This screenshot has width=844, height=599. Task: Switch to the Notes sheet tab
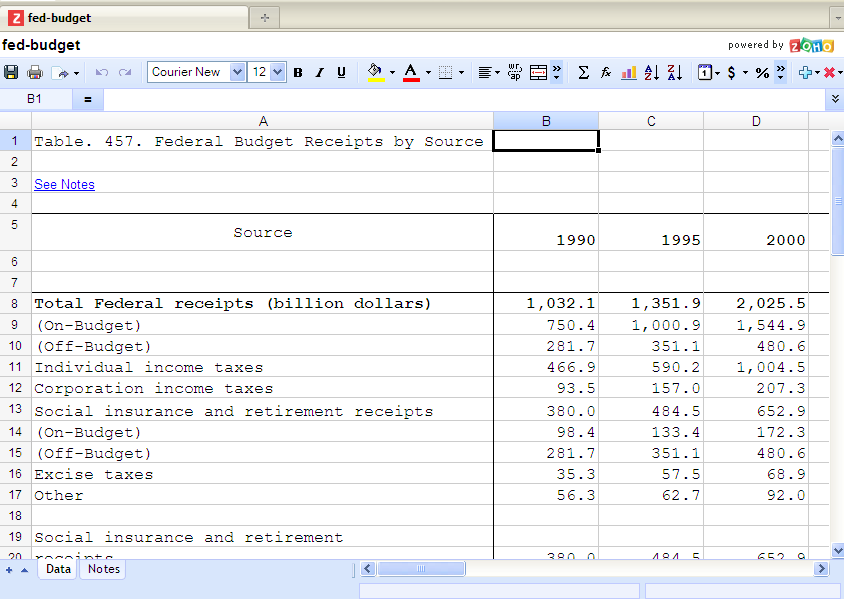pos(103,569)
